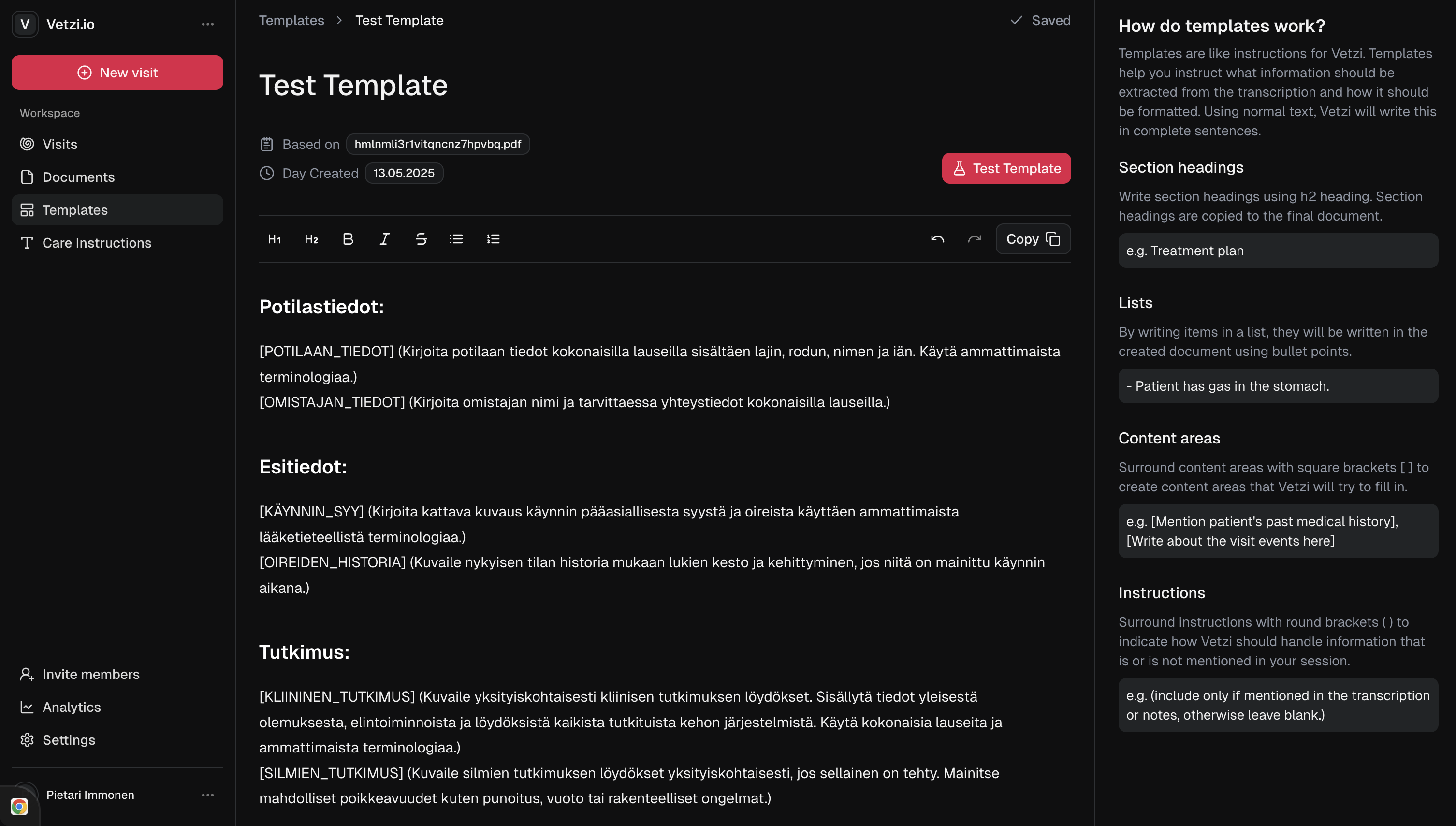Click the redo arrow icon
The height and width of the screenshot is (826, 1456).
click(x=974, y=239)
